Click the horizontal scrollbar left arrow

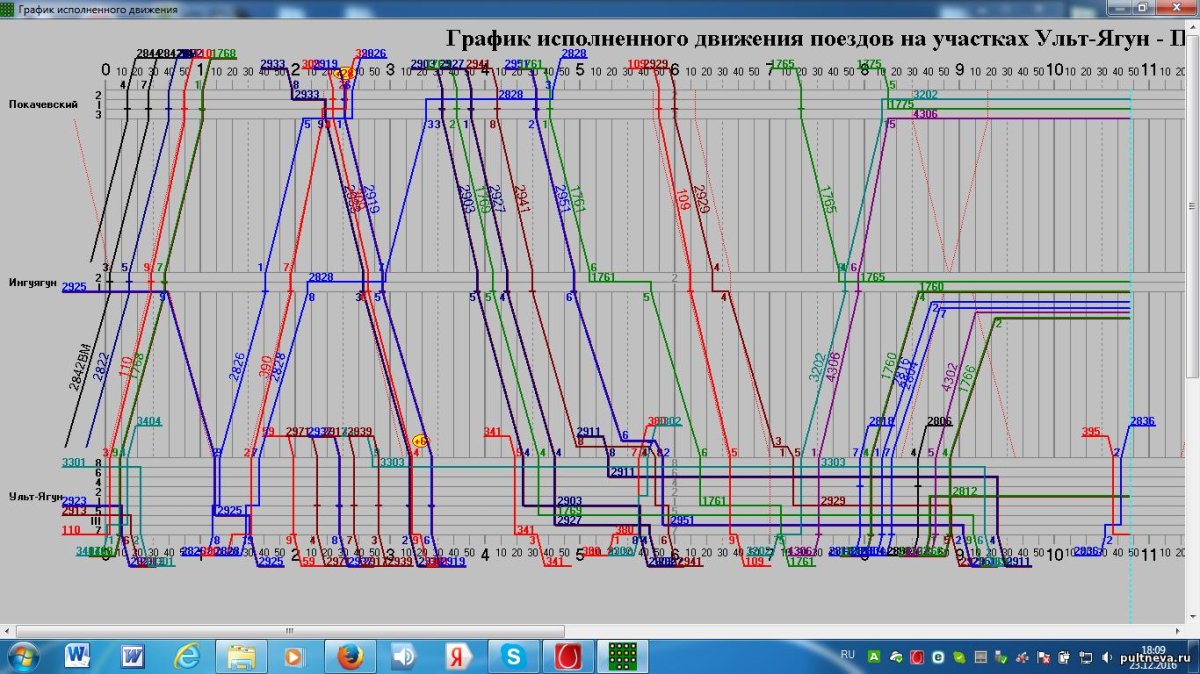click(9, 631)
